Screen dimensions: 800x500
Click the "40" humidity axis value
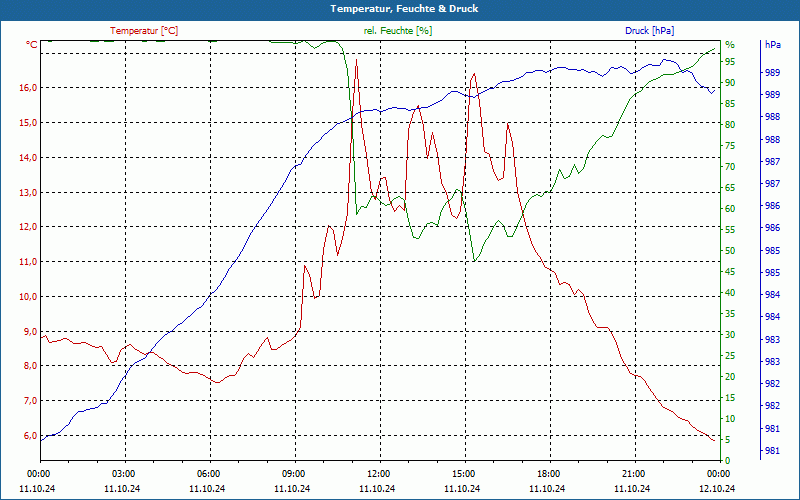[730, 293]
